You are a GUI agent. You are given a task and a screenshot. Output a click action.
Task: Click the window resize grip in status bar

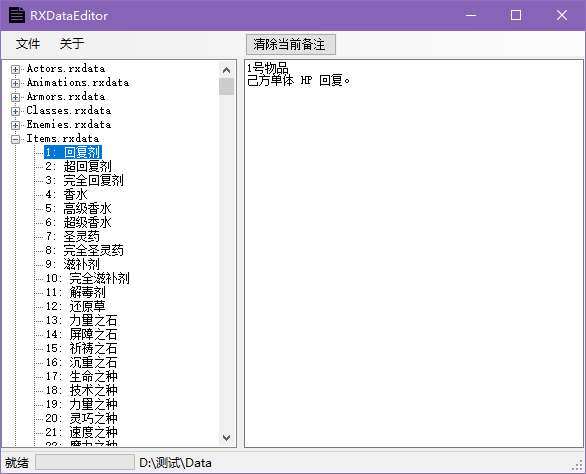[x=578, y=465]
